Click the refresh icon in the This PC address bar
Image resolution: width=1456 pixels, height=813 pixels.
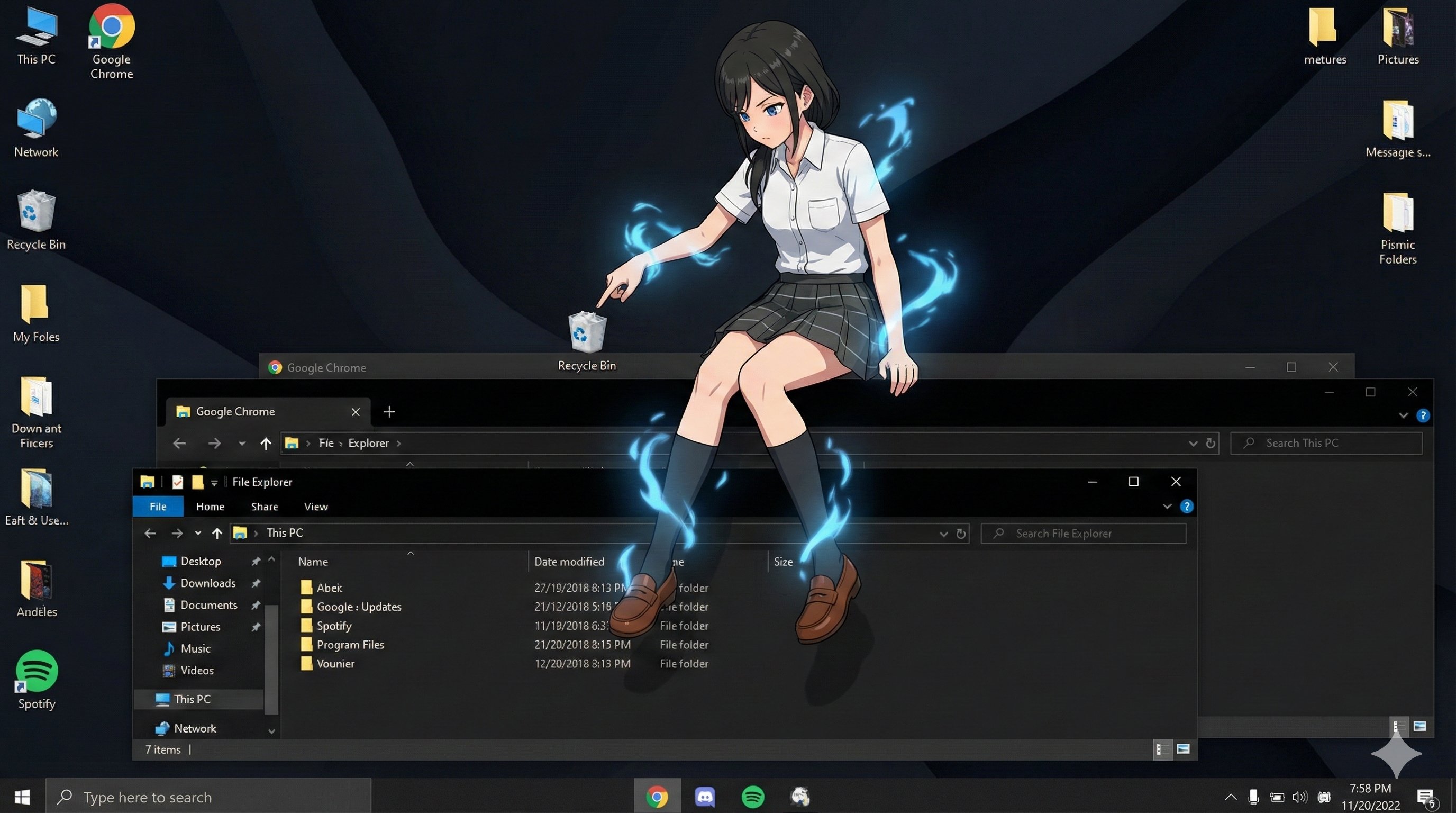click(961, 533)
